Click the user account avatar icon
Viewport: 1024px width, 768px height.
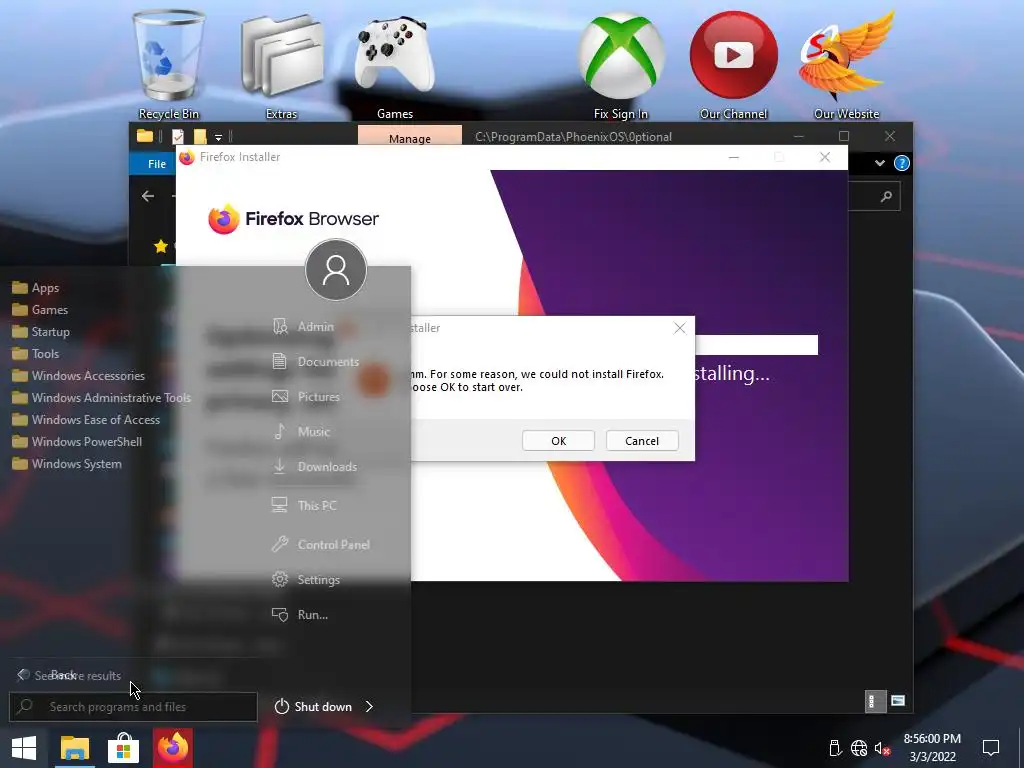[336, 270]
